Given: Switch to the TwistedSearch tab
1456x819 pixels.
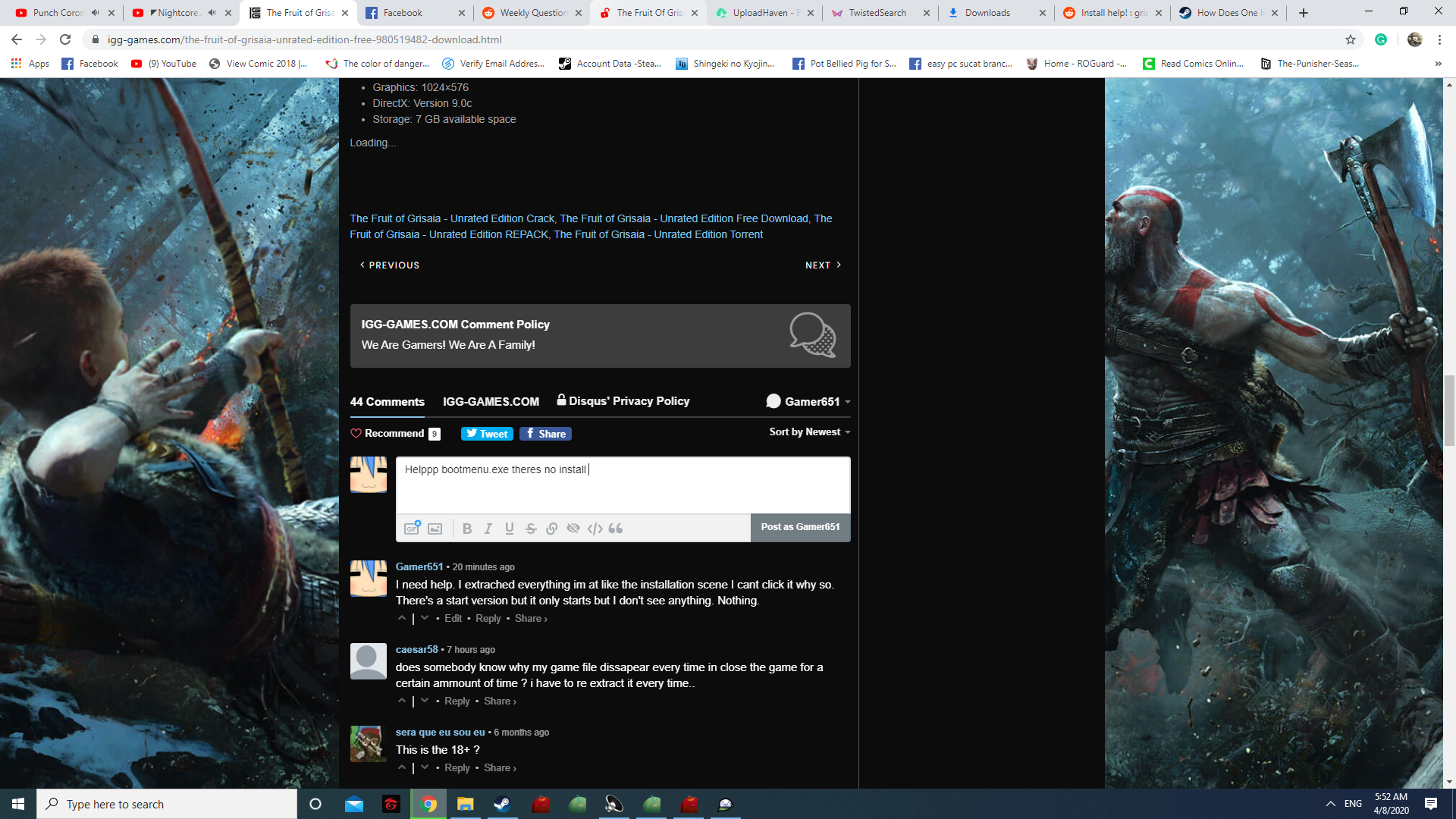Looking at the screenshot, I should tap(880, 13).
